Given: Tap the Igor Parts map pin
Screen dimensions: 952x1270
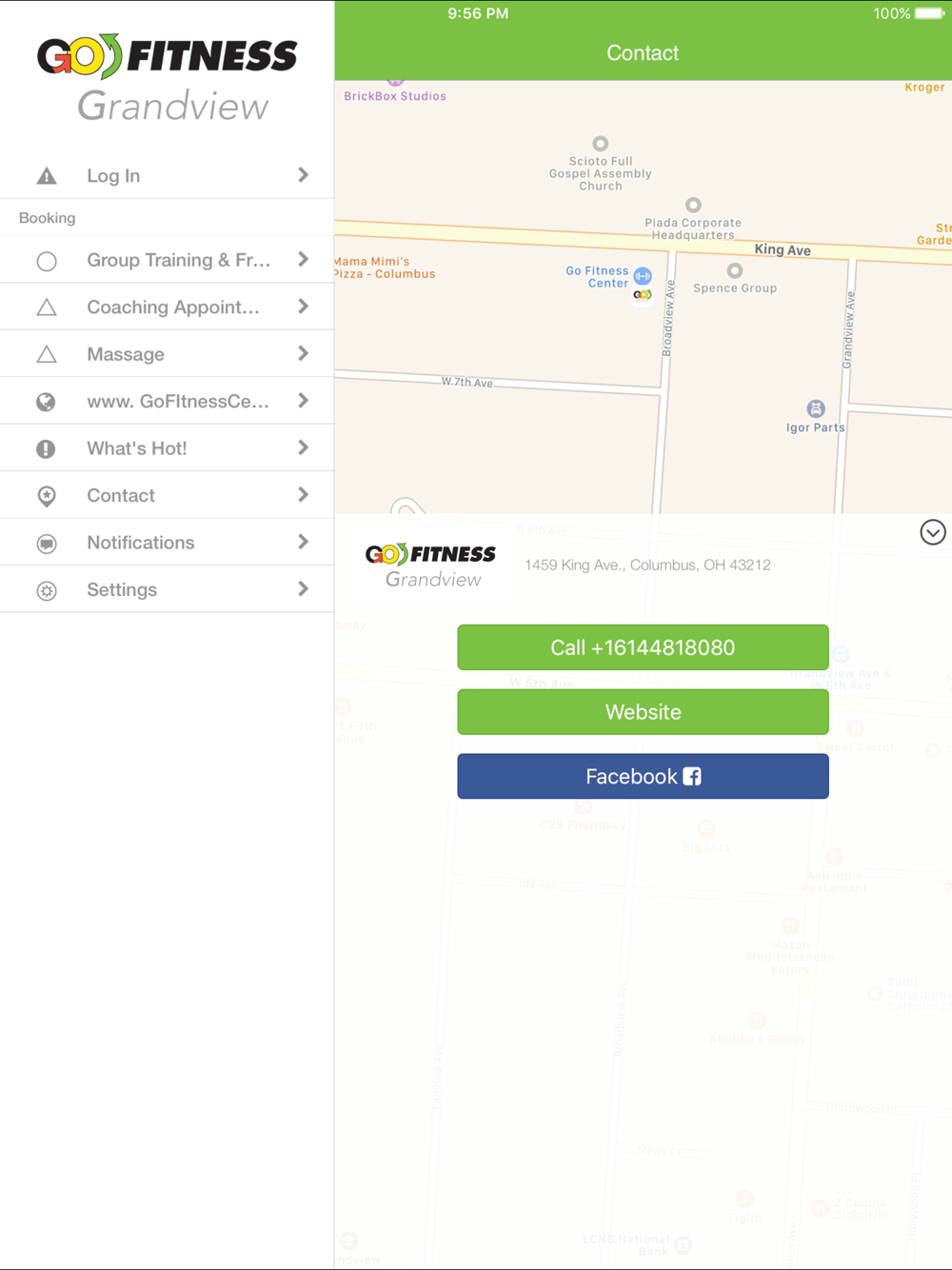Looking at the screenshot, I should tap(816, 408).
